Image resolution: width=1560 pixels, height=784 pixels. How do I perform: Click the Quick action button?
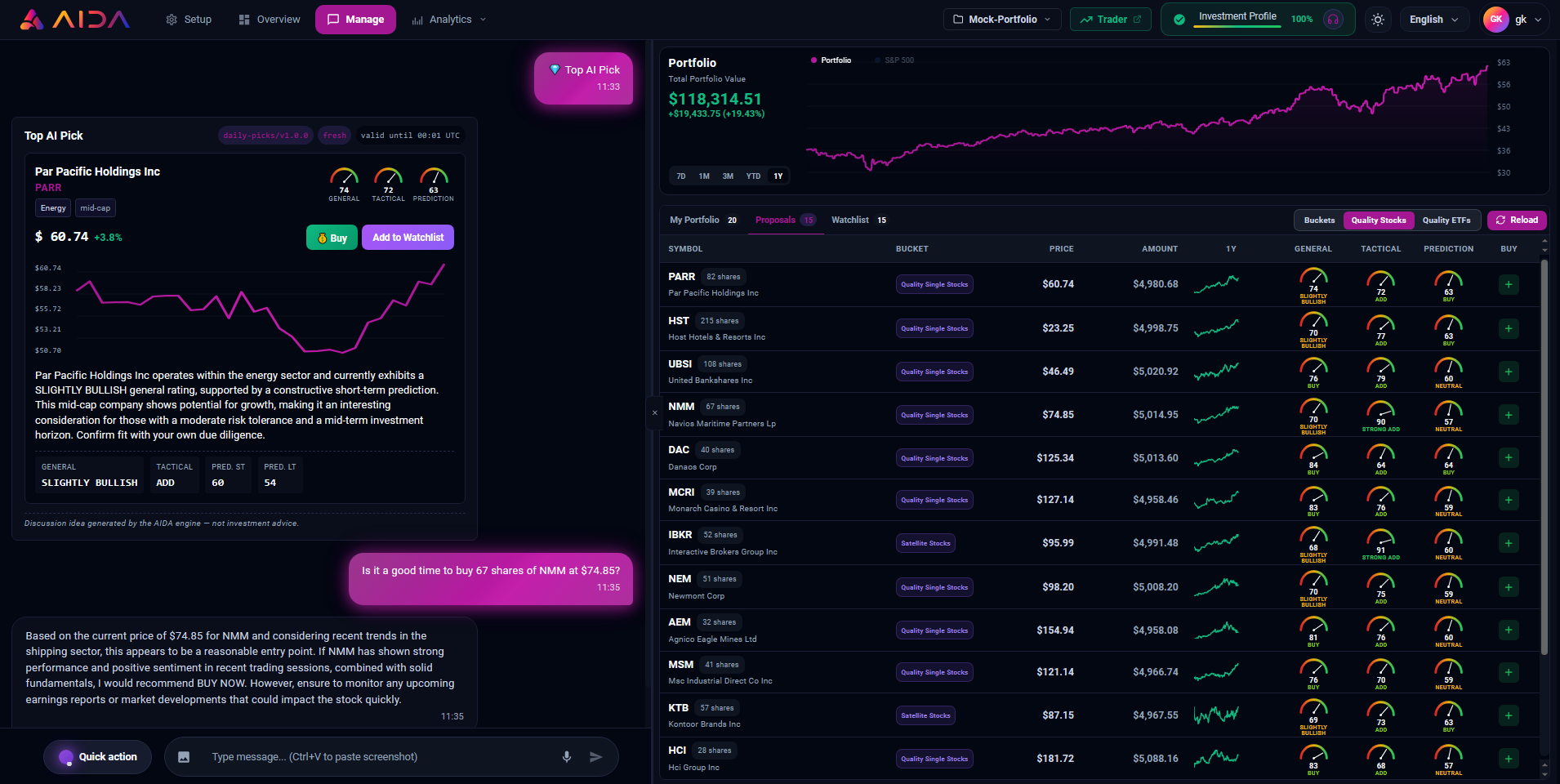pyautogui.click(x=97, y=757)
